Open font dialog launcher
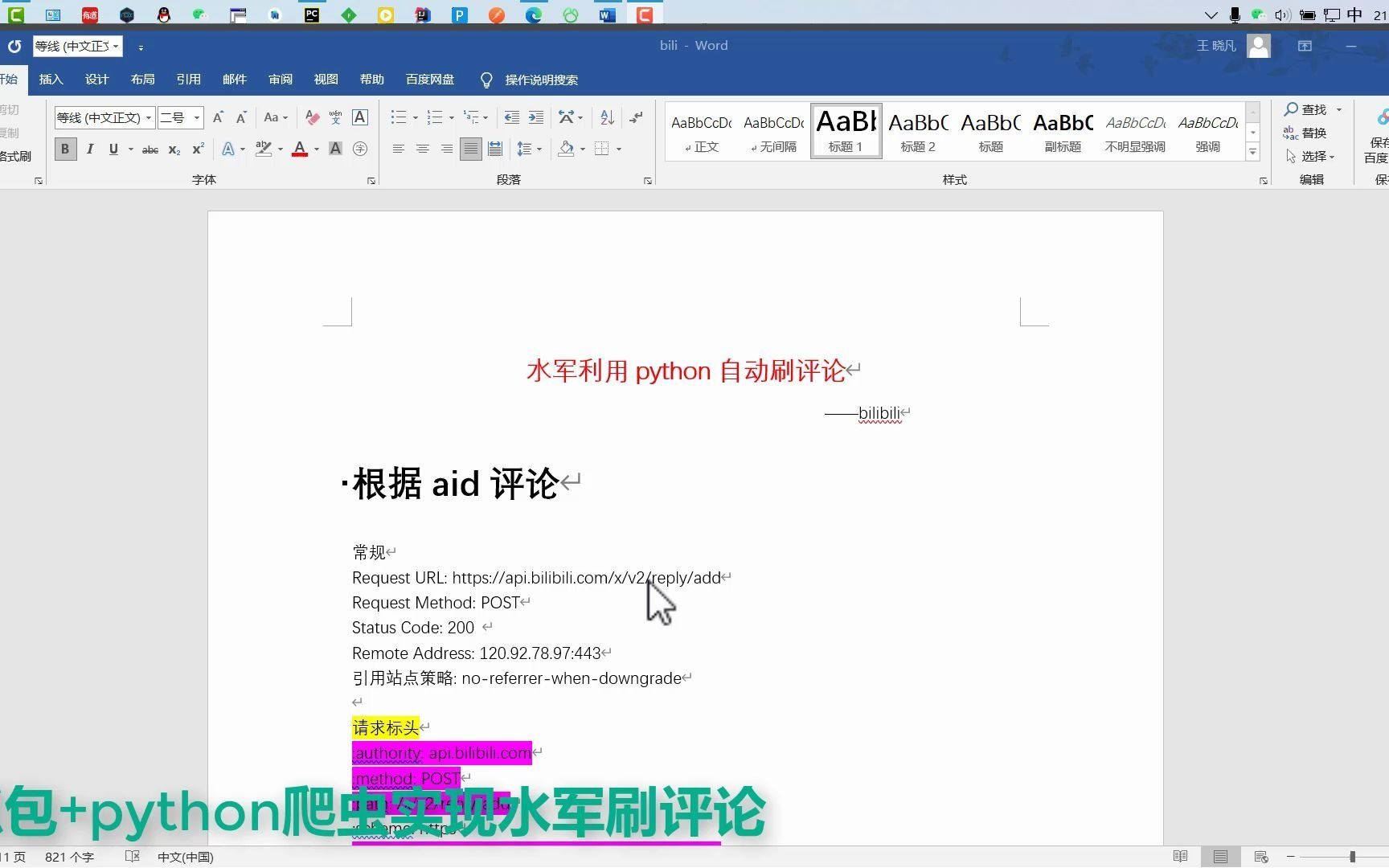Screen dimensions: 1389x868 pos(371,181)
